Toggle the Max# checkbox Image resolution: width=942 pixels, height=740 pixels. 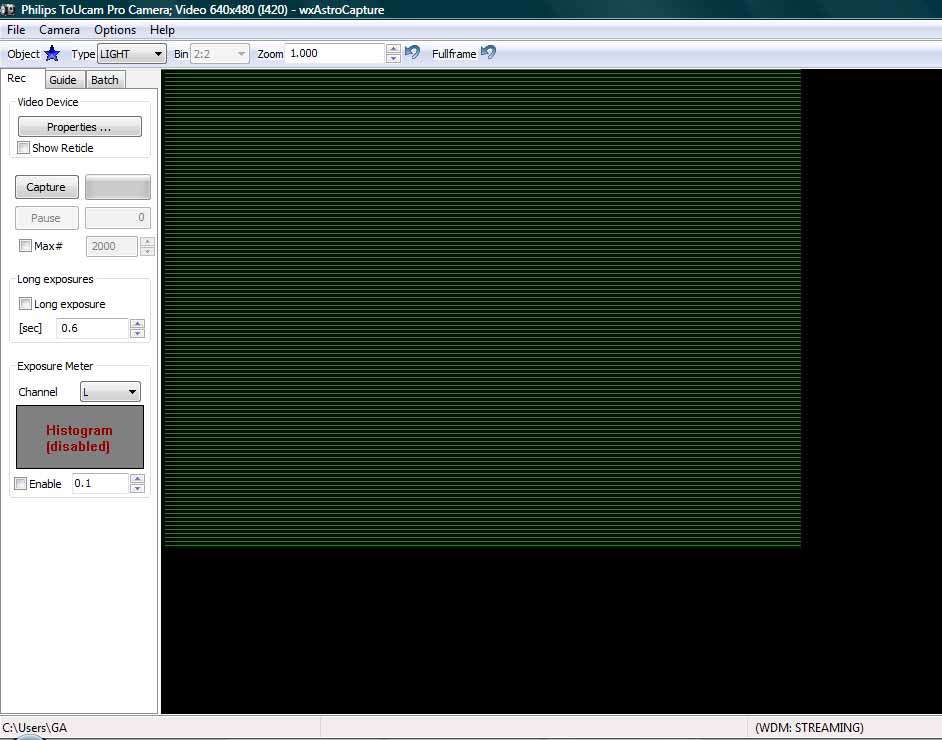25,245
